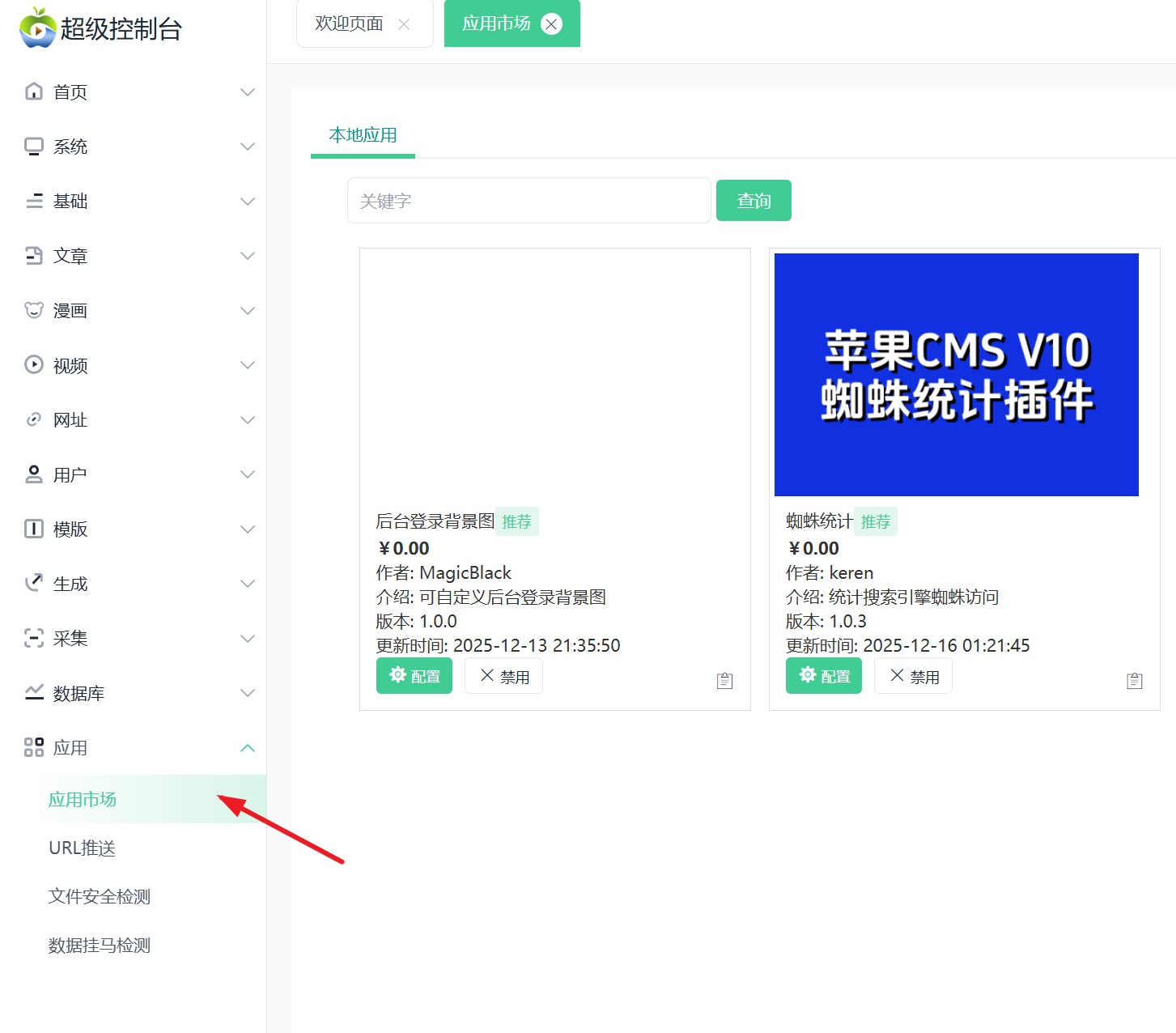Click the 文章 document icon
Image resolution: width=1176 pixels, height=1033 pixels.
coord(34,256)
